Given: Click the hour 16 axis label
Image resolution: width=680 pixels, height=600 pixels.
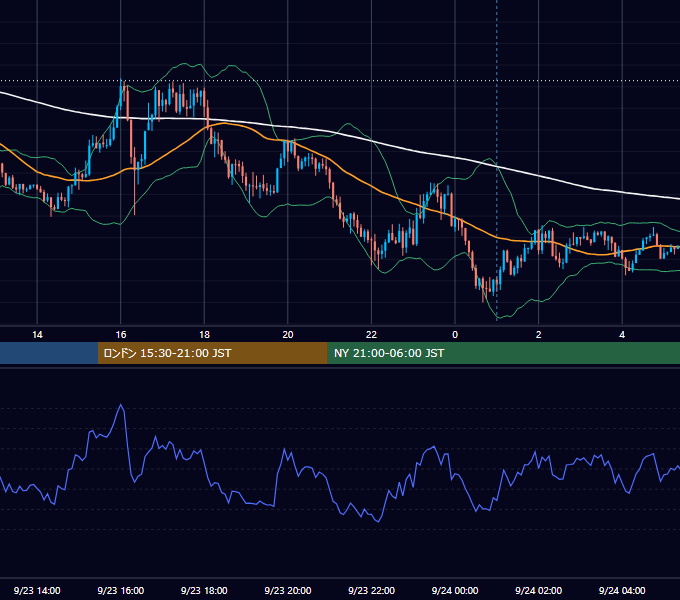Looking at the screenshot, I should click(121, 335).
